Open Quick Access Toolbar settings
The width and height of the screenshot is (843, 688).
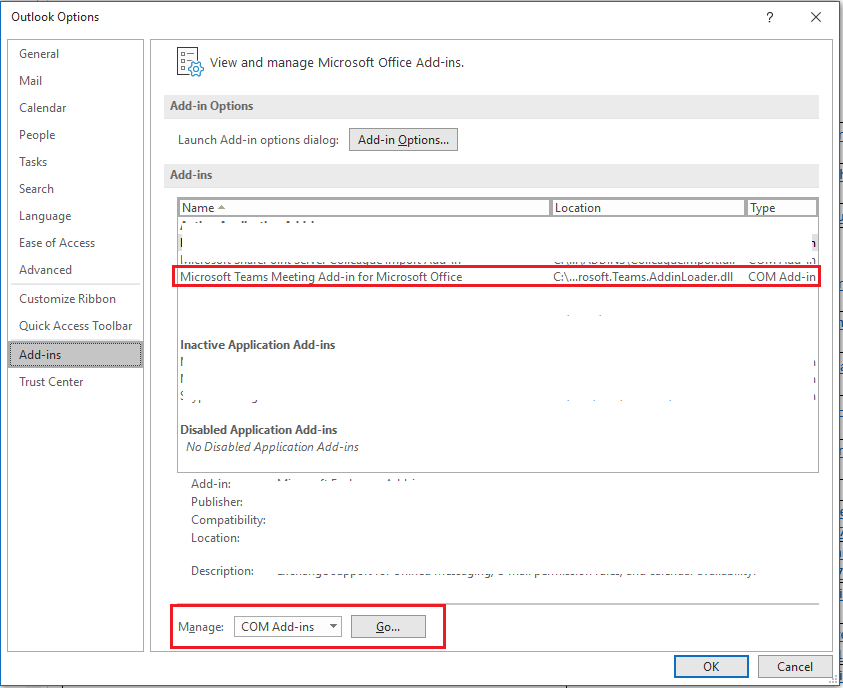coord(75,326)
